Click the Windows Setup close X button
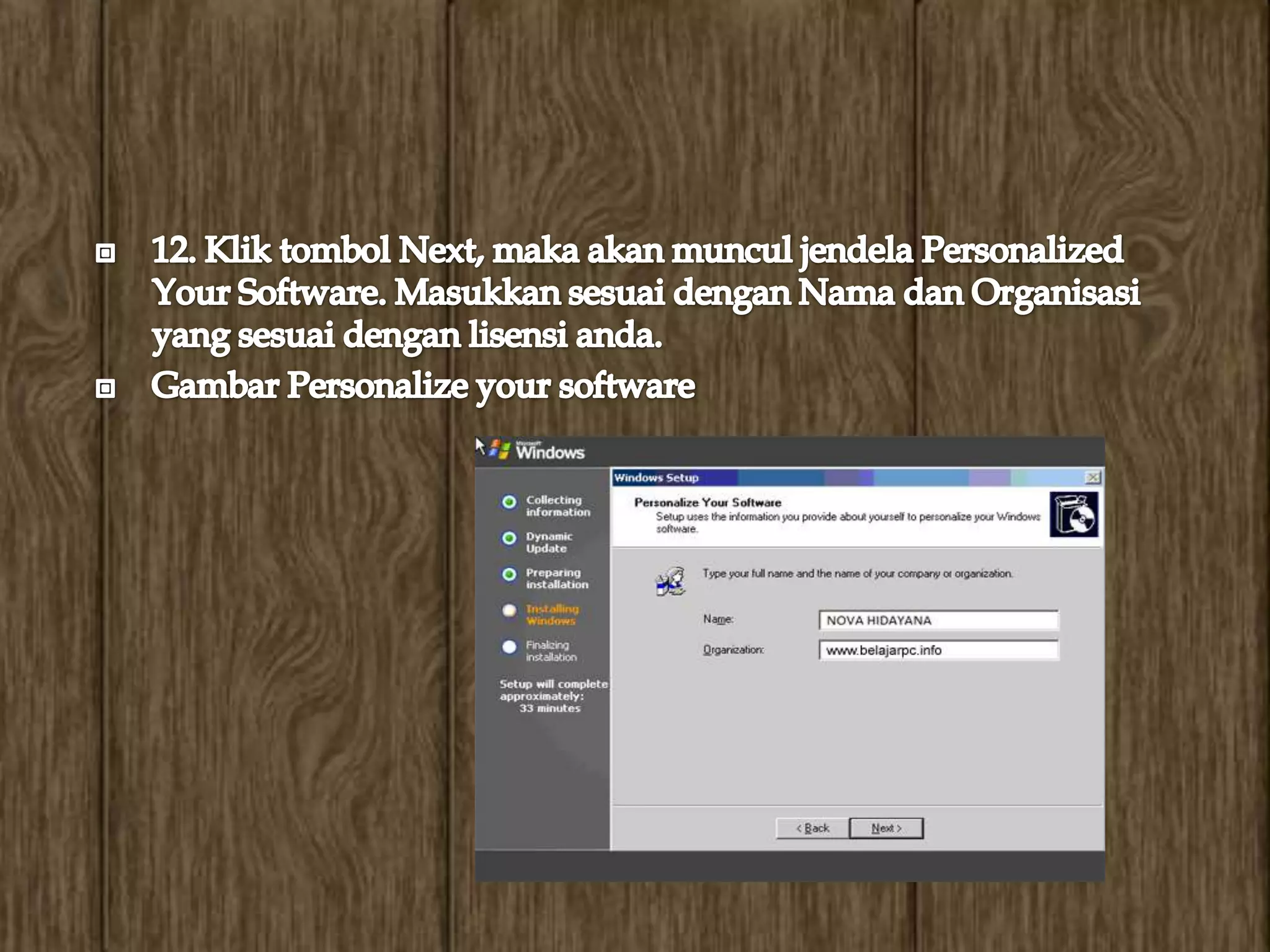Viewport: 1270px width, 952px height. point(1093,477)
